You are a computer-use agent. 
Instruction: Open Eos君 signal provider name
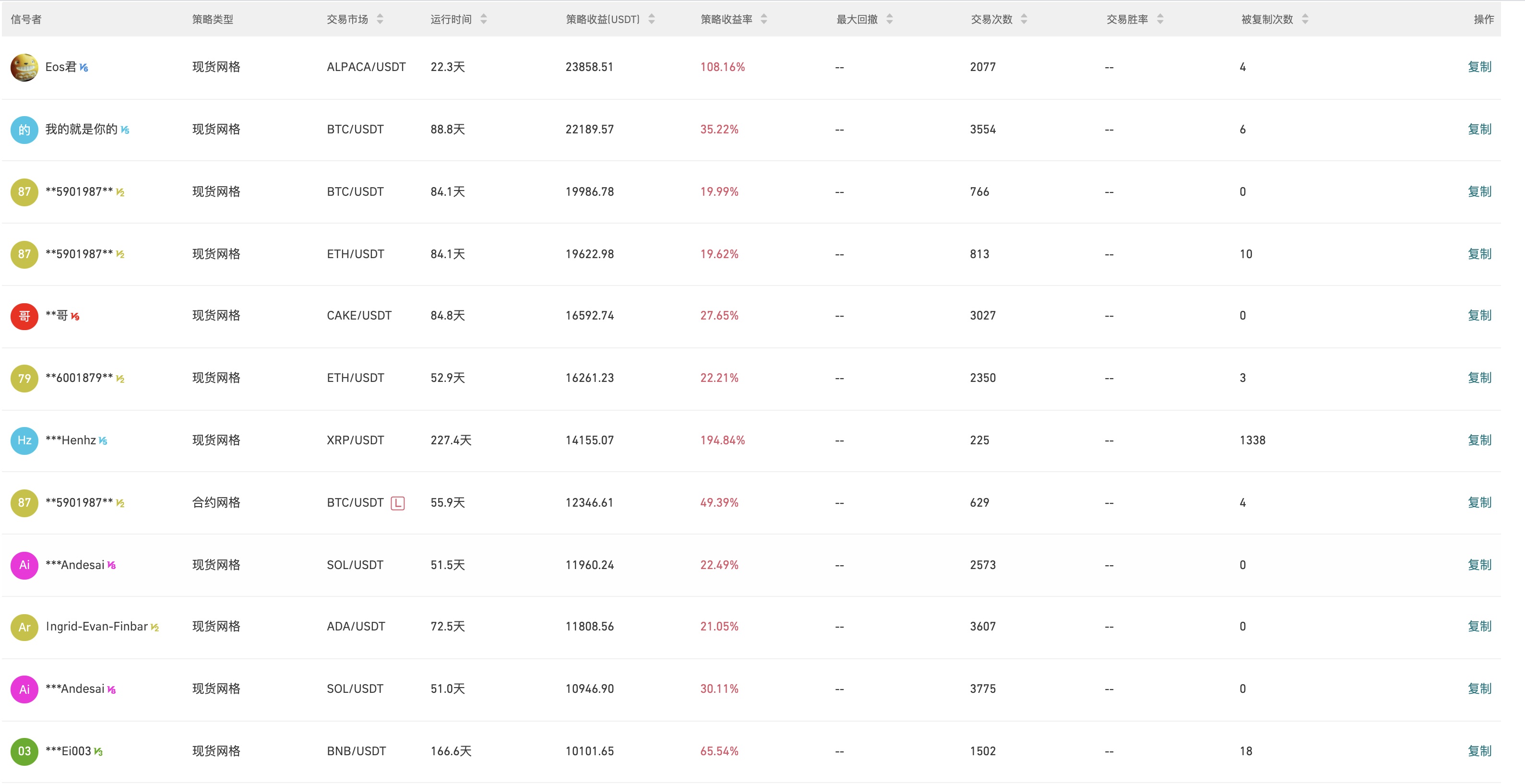61,67
